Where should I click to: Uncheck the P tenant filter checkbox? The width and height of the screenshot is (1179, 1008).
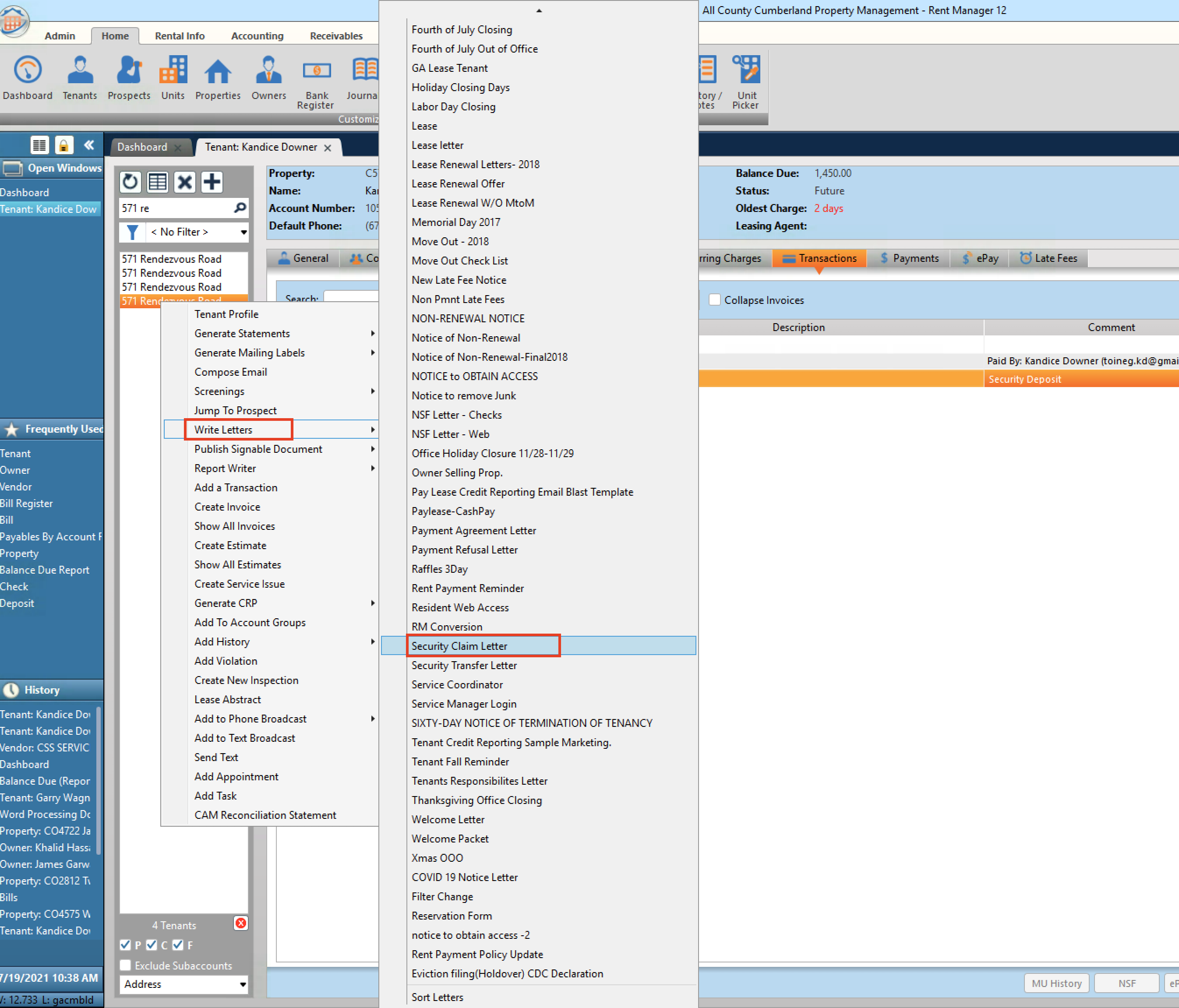pyautogui.click(x=126, y=945)
